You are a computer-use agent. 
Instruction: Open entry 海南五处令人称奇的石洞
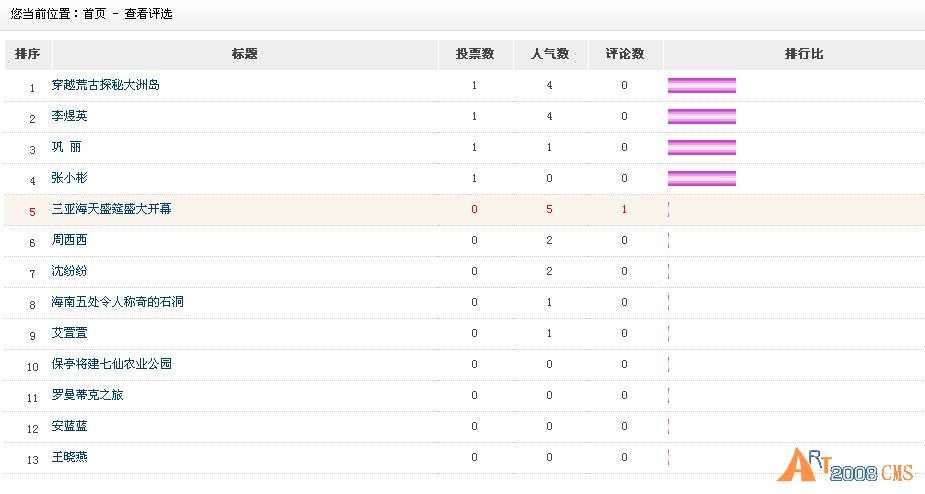click(117, 302)
